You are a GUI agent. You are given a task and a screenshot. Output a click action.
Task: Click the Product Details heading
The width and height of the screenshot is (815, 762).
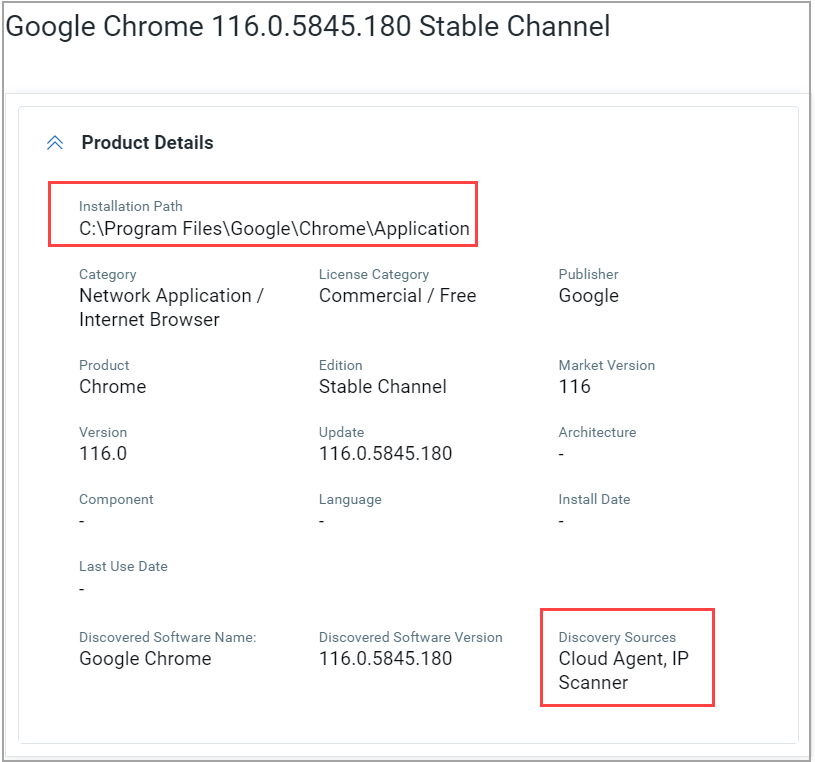[148, 142]
